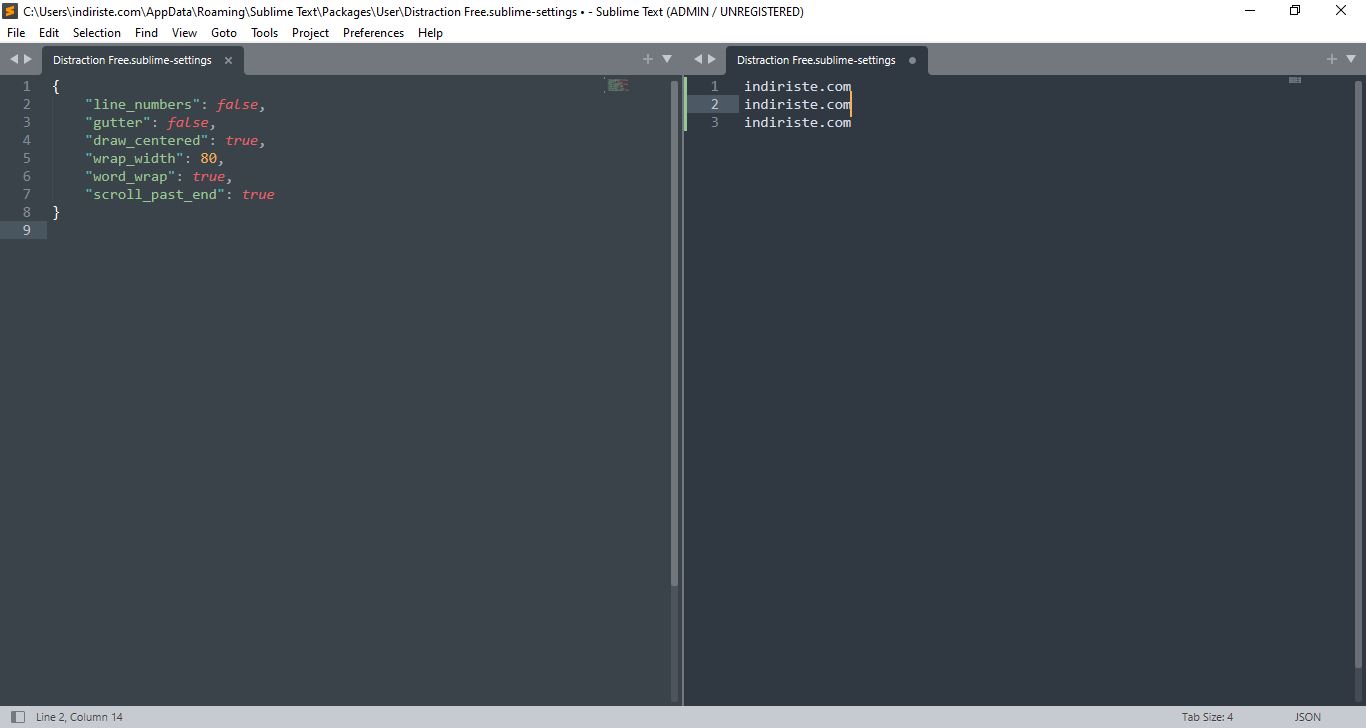This screenshot has width=1366, height=728.
Task: Open the Preferences menu
Action: 373,33
